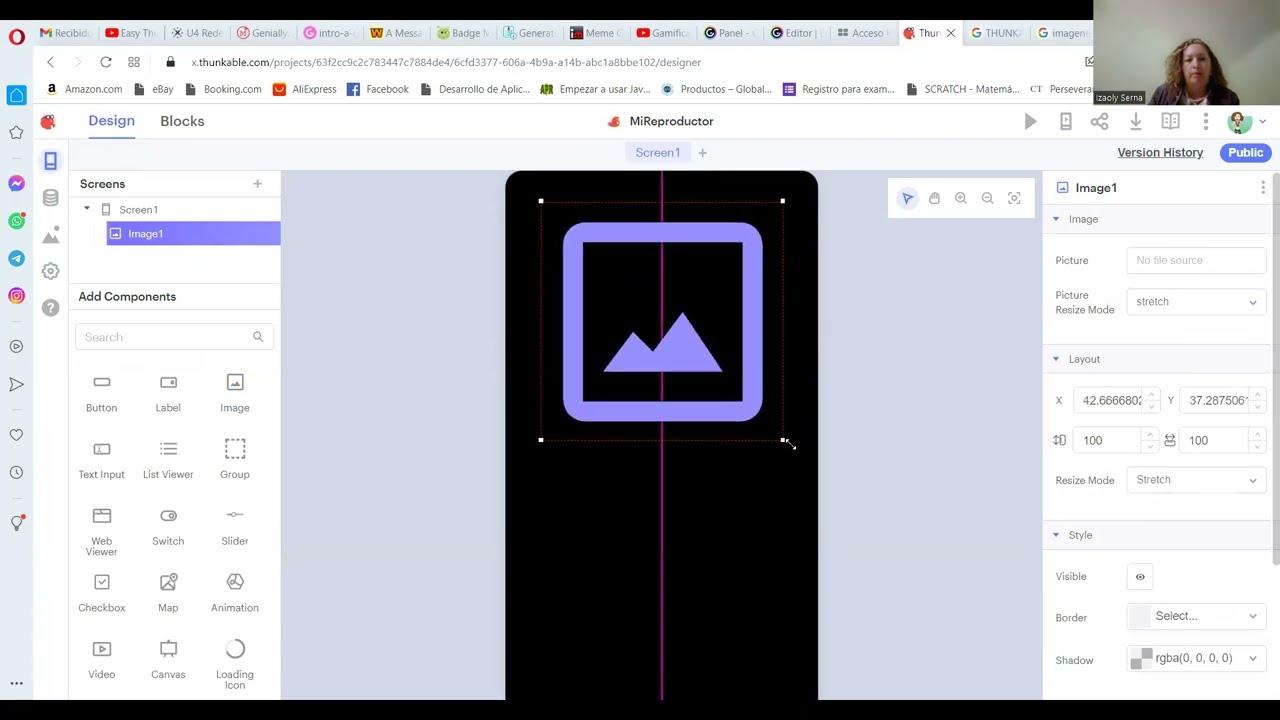Collapse the Image properties section
1280x720 pixels.
[x=1056, y=219]
